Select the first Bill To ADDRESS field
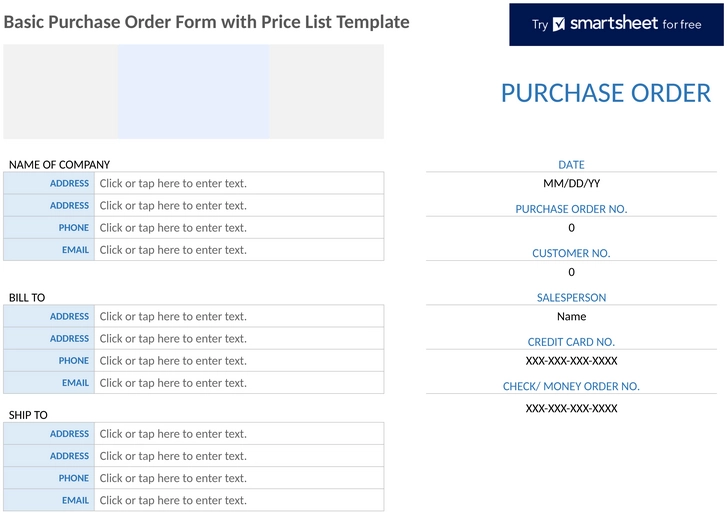This screenshot has height=513, width=727. [239, 316]
